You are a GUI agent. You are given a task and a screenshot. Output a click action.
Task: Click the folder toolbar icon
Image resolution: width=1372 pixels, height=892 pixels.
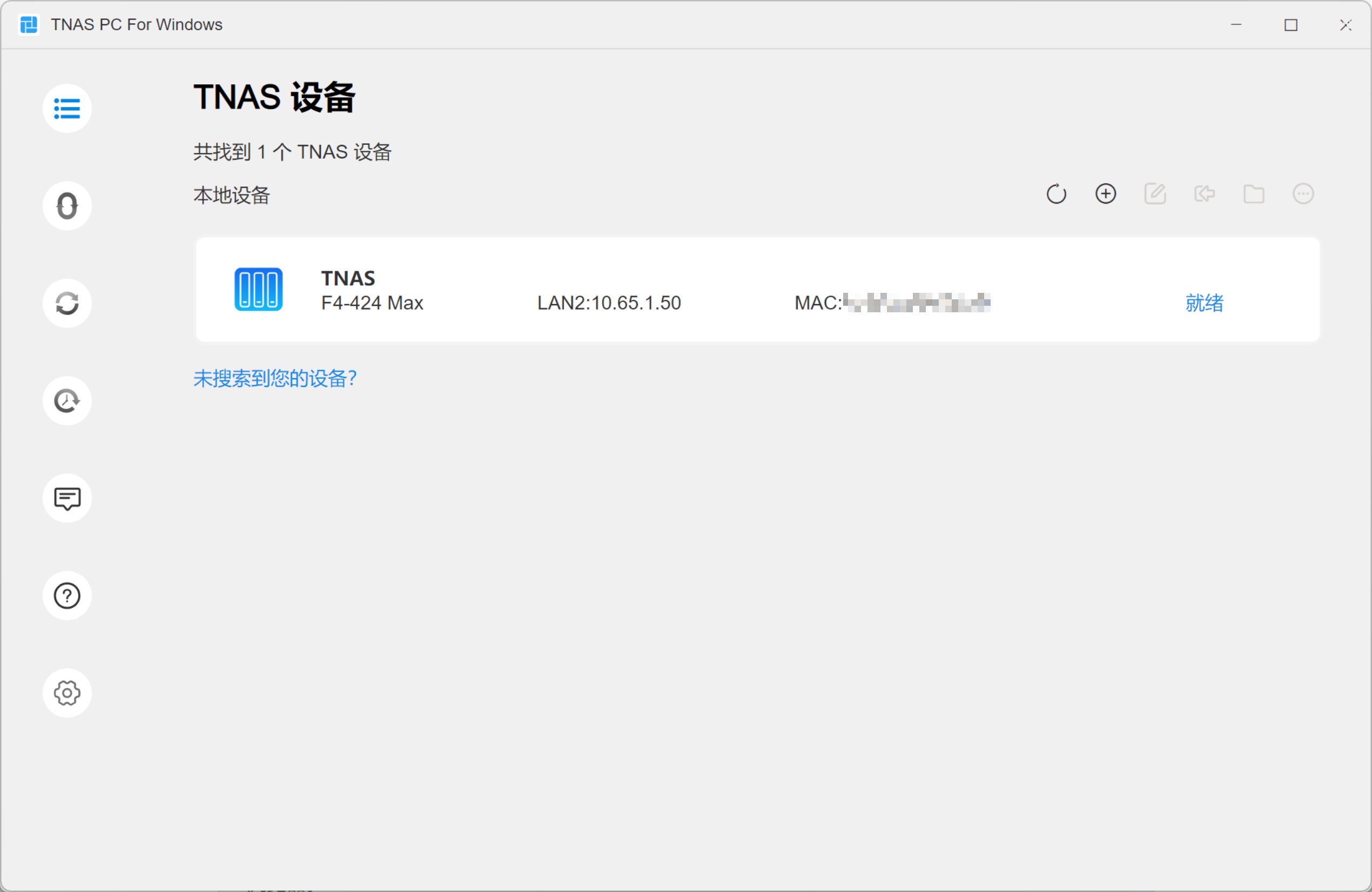pyautogui.click(x=1254, y=194)
